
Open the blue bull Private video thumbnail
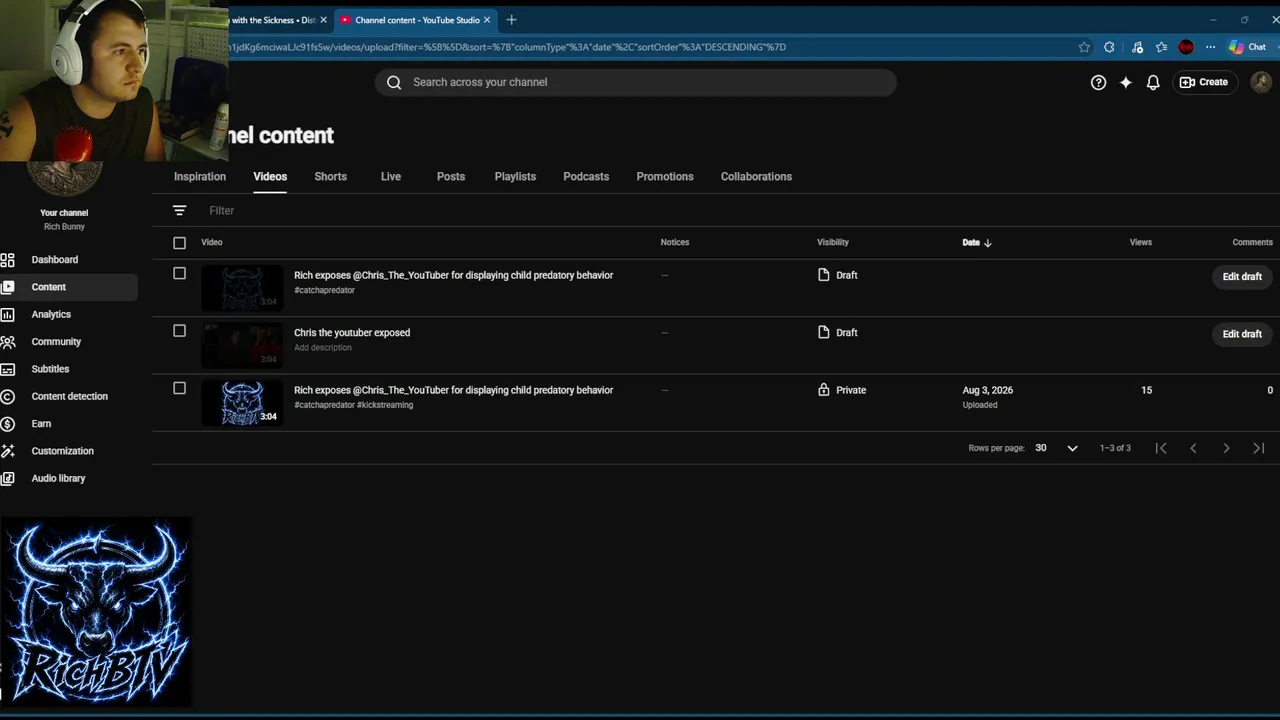[242, 403]
